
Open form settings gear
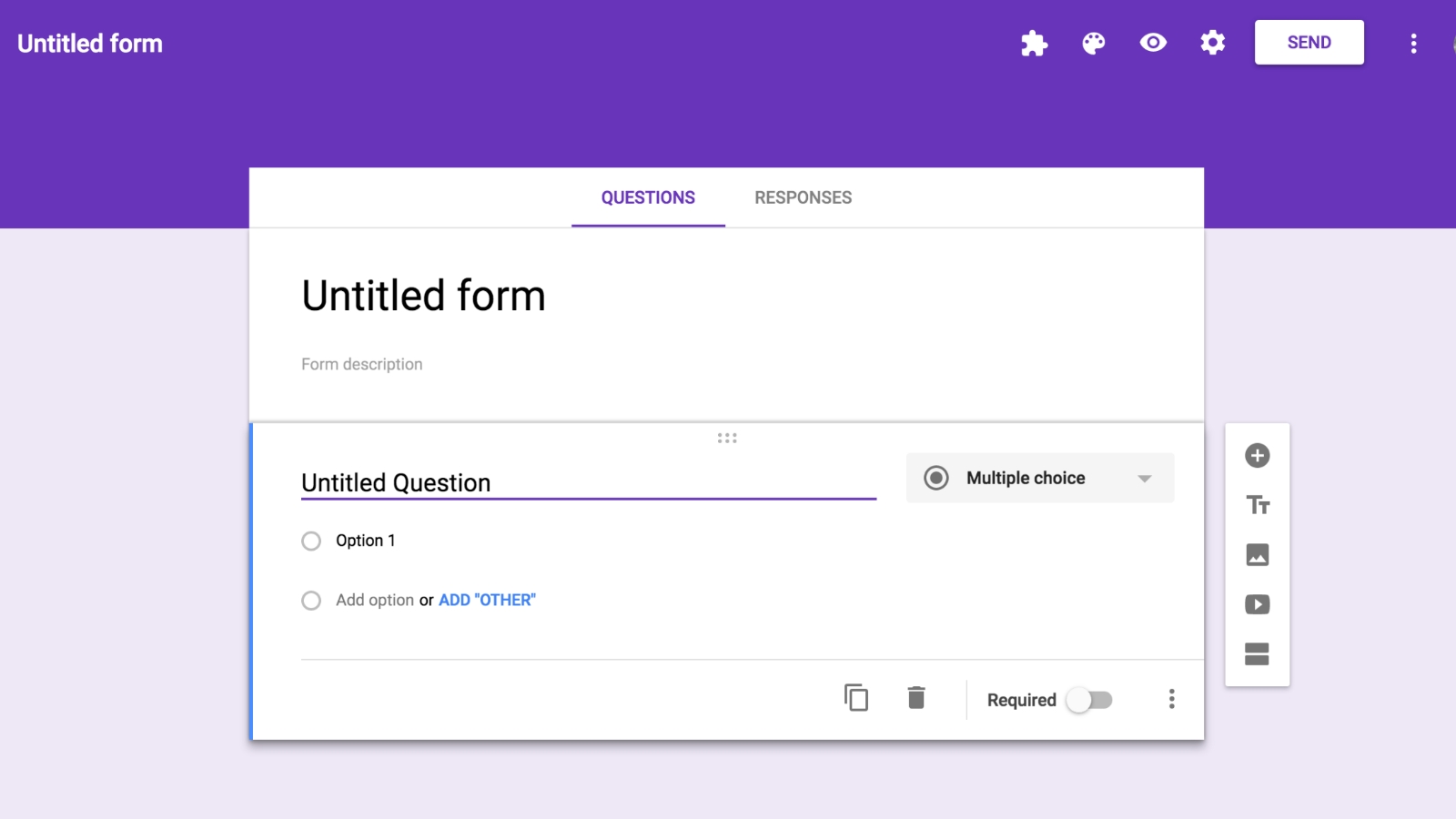pos(1212,43)
